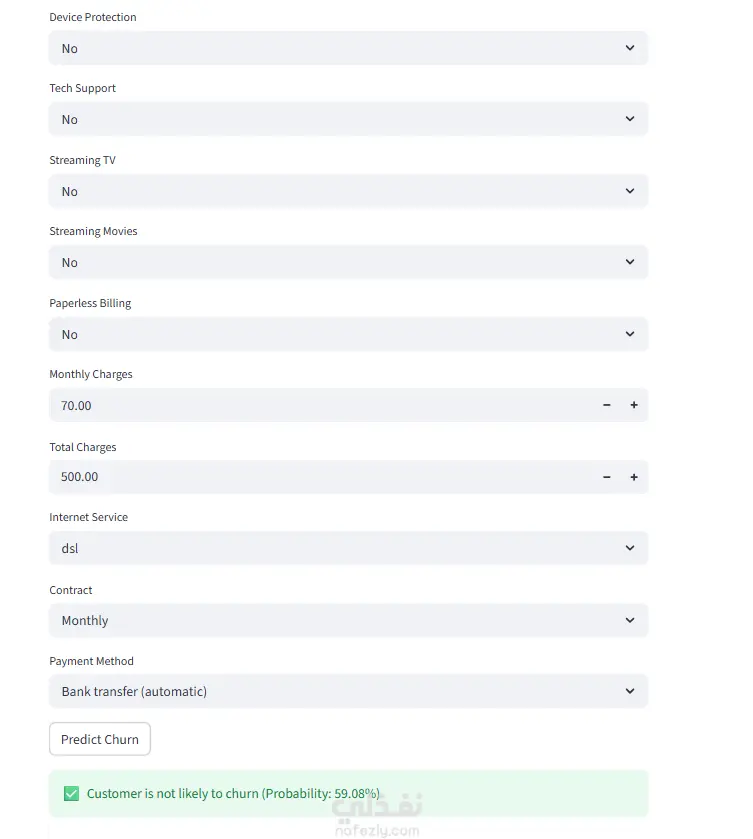Click the Predict Churn button
Screen dimensions: 753x839
point(100,739)
